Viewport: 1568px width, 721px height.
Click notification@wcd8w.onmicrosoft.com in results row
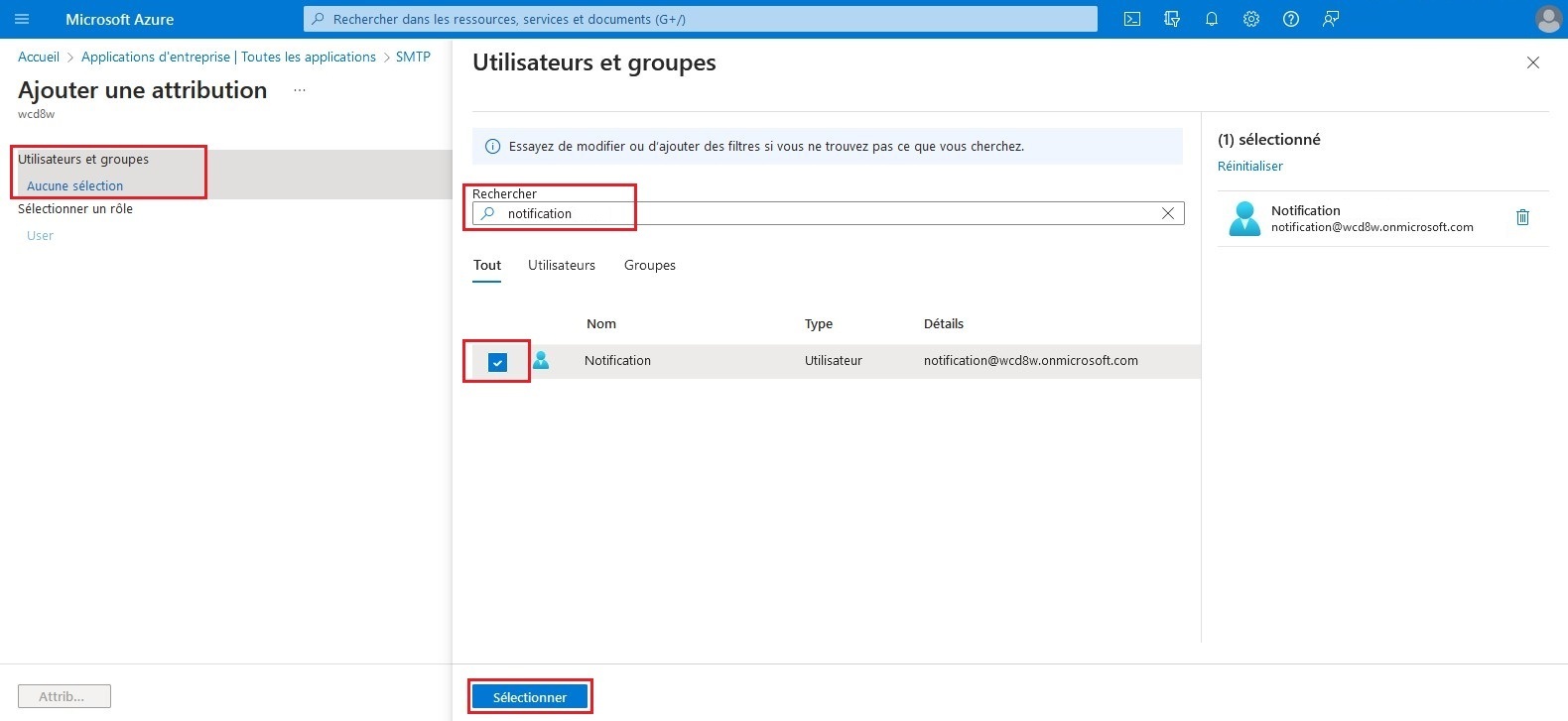point(1031,361)
